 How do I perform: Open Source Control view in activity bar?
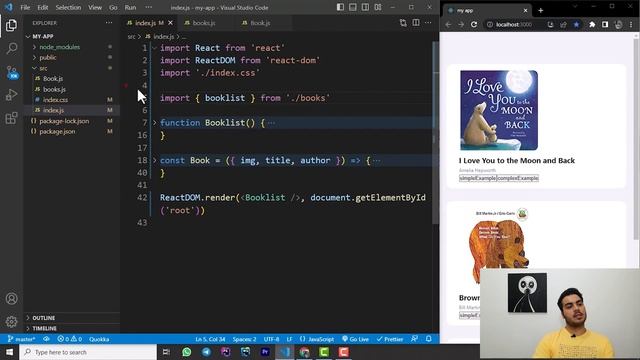coord(11,72)
